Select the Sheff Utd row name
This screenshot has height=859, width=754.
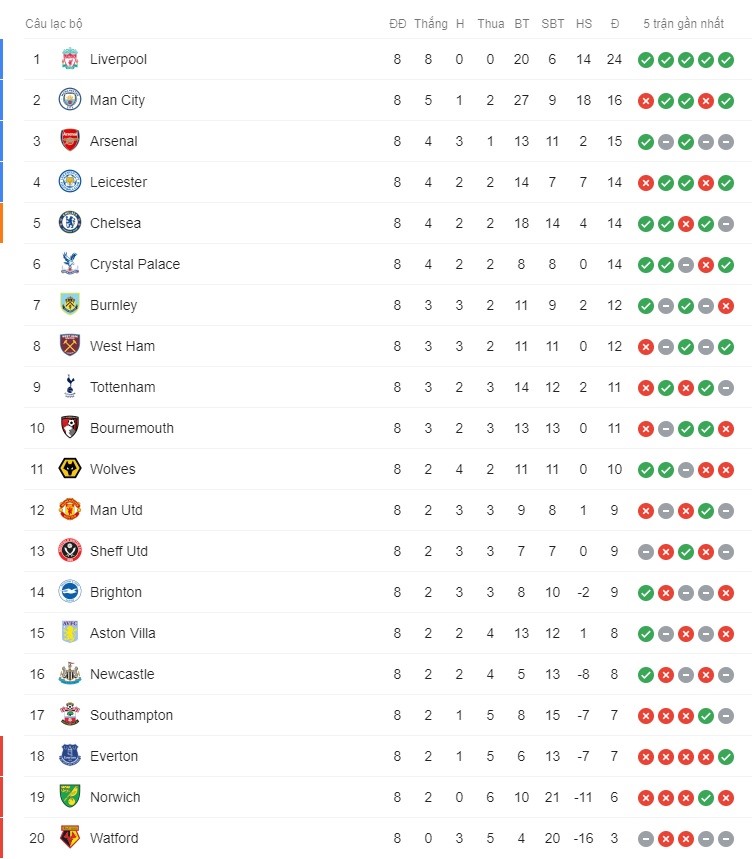(x=119, y=551)
